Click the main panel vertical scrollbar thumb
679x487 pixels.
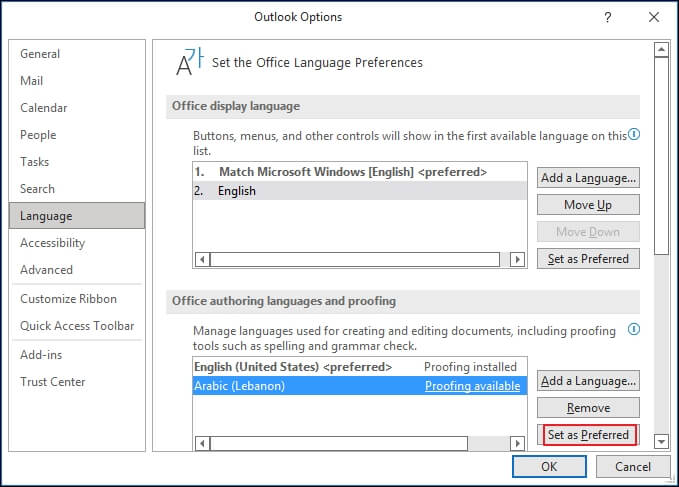pos(661,156)
